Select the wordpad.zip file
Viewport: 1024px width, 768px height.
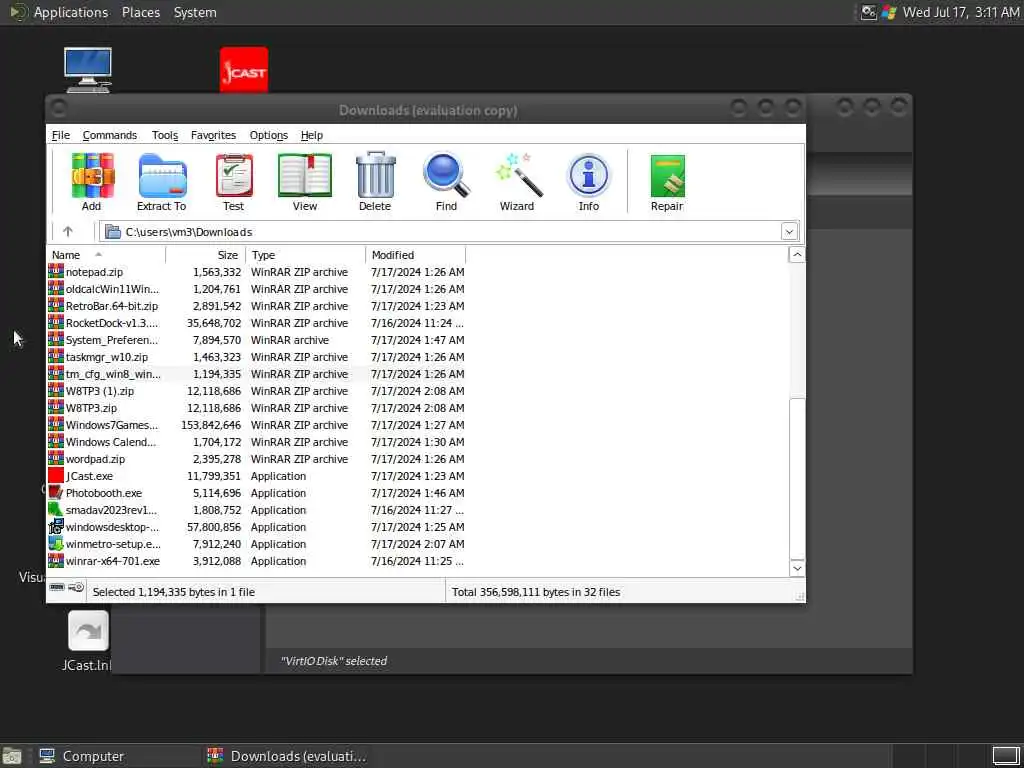[x=95, y=459]
